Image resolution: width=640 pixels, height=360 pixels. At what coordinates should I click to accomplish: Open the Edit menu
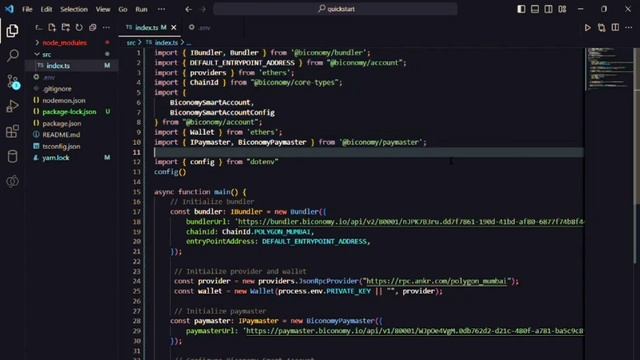tap(46, 9)
